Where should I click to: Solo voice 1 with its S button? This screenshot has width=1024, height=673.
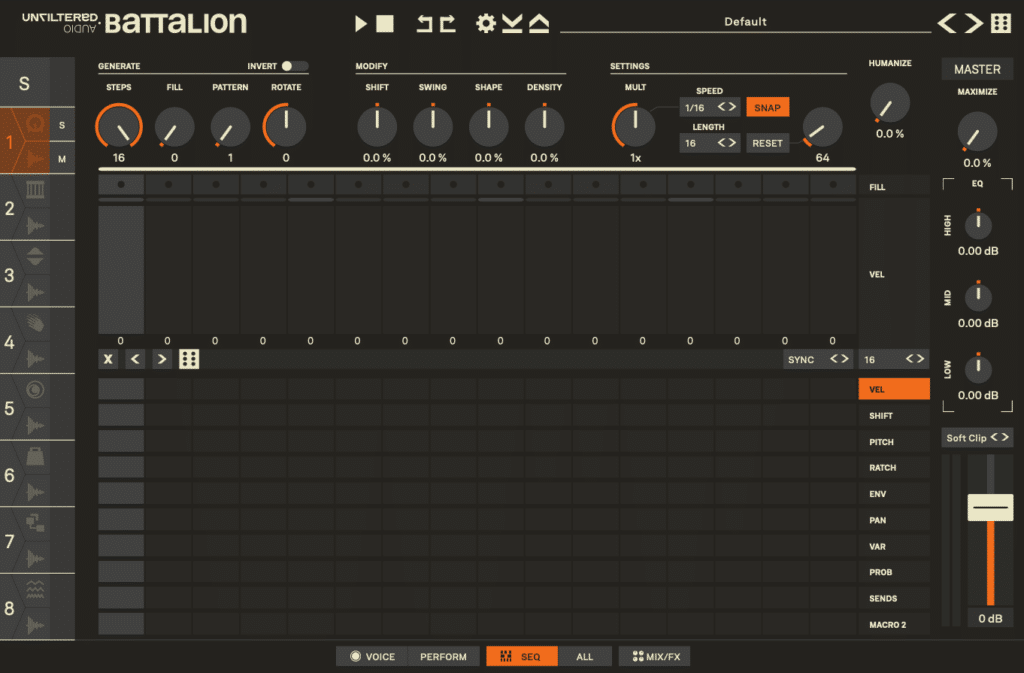(x=62, y=125)
